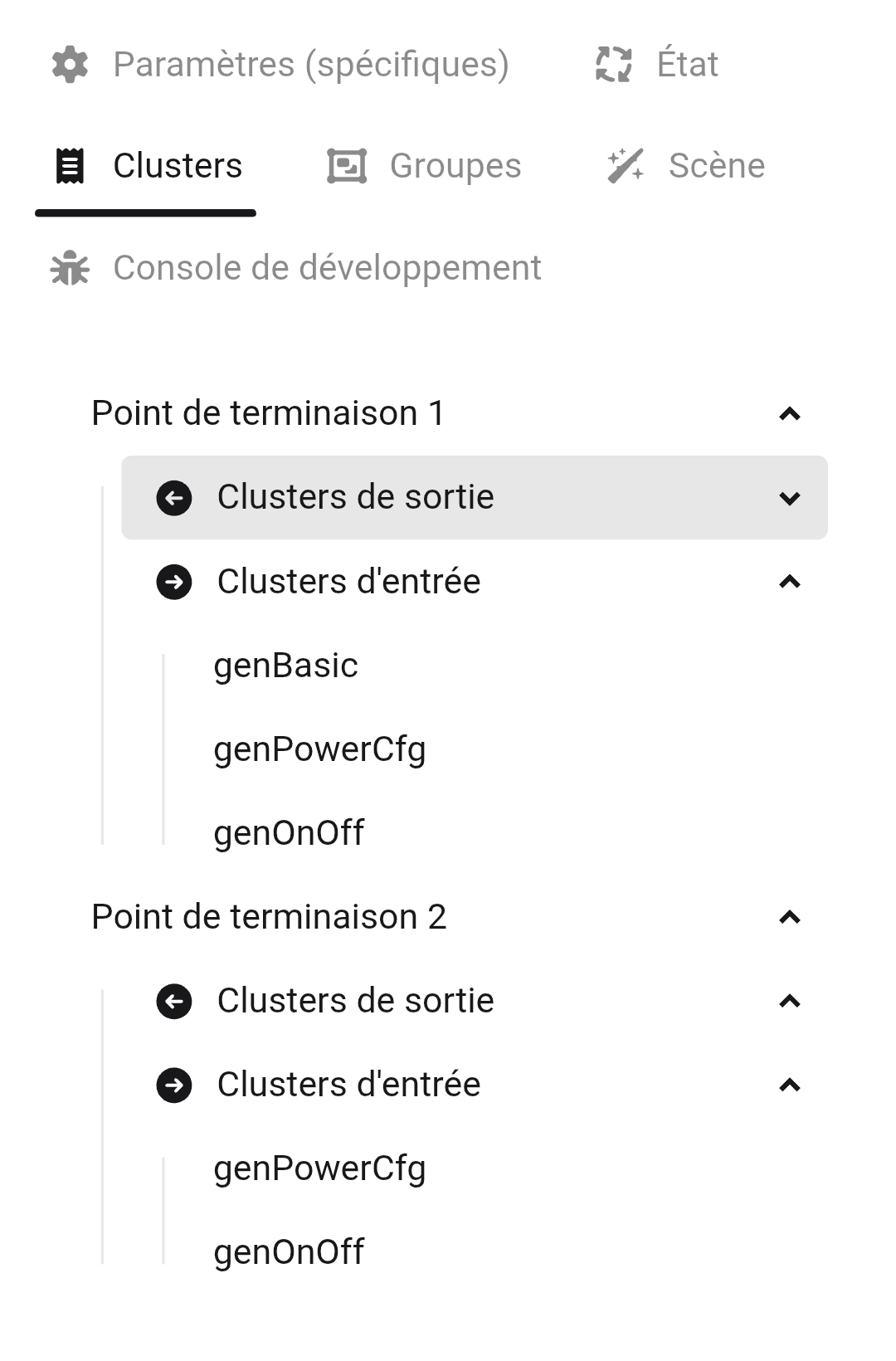Select genBasic under endpoint 1
Image resolution: width=896 pixels, height=1361 pixels.
(285, 666)
